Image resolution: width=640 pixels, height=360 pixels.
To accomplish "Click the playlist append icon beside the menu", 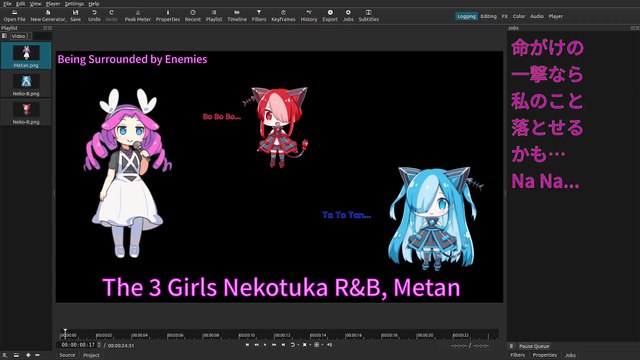I will click(16, 355).
